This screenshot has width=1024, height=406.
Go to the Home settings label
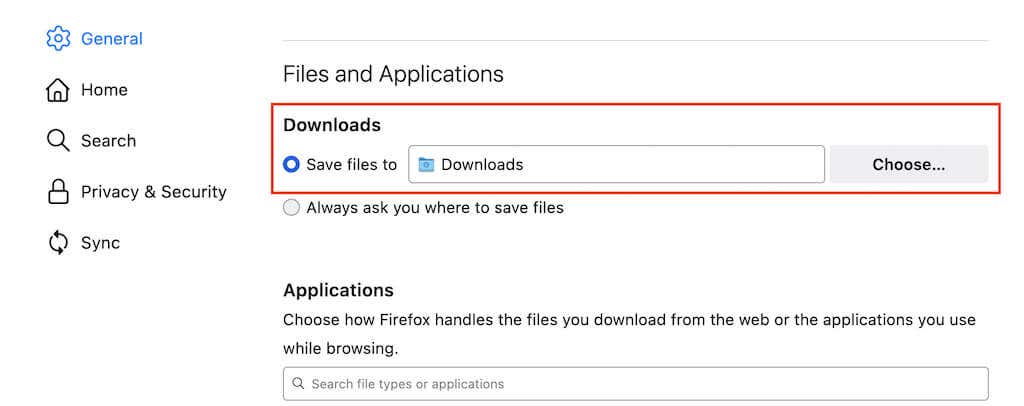click(104, 90)
